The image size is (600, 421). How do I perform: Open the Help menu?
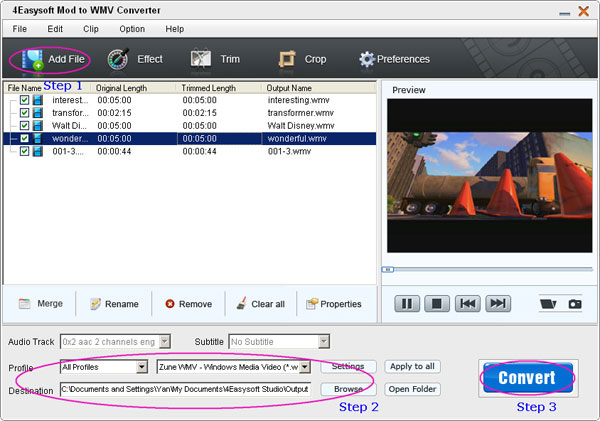[174, 29]
